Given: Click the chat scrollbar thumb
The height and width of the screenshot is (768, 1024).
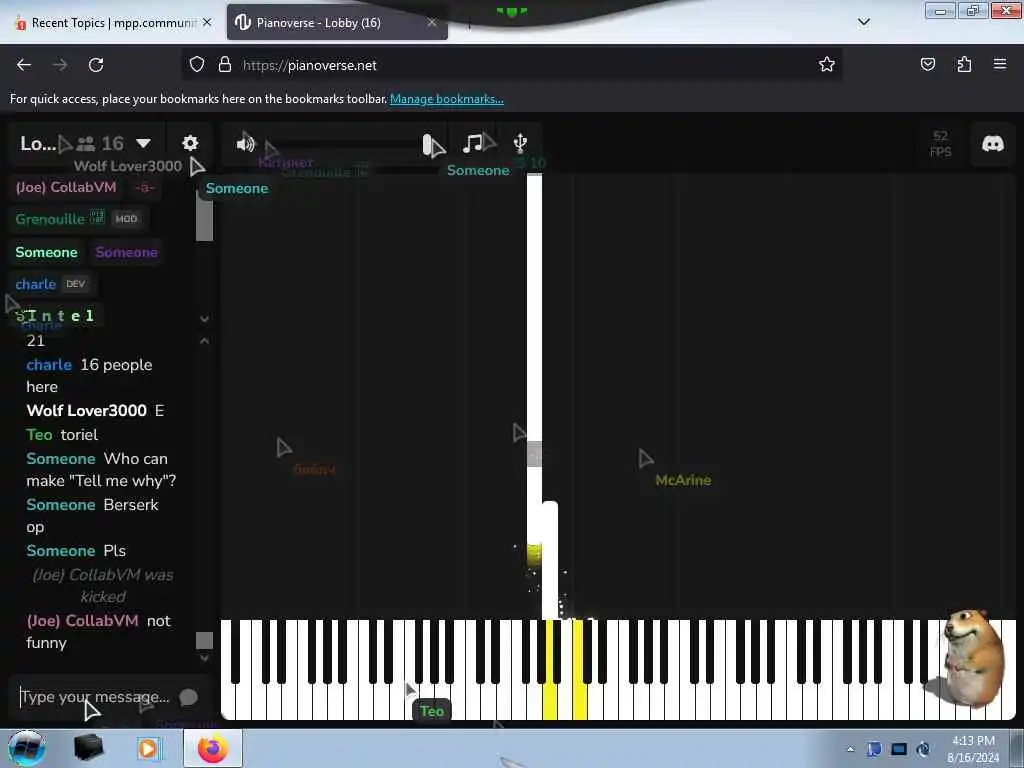Looking at the screenshot, I should tap(204, 640).
